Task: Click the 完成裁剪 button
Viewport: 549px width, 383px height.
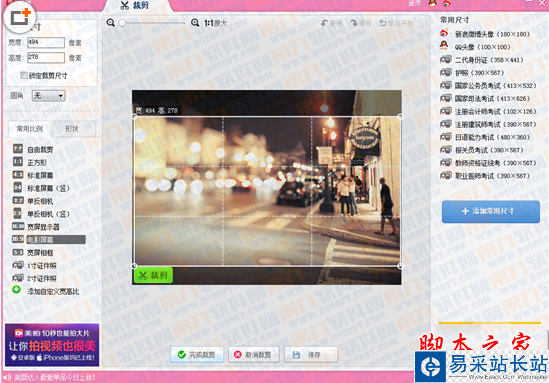Action: 197,355
